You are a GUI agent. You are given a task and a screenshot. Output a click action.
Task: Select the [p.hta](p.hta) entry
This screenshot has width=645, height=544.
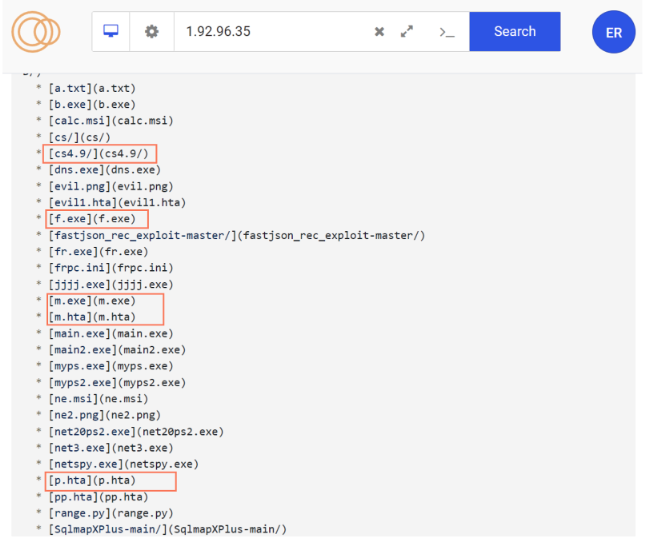(92, 480)
